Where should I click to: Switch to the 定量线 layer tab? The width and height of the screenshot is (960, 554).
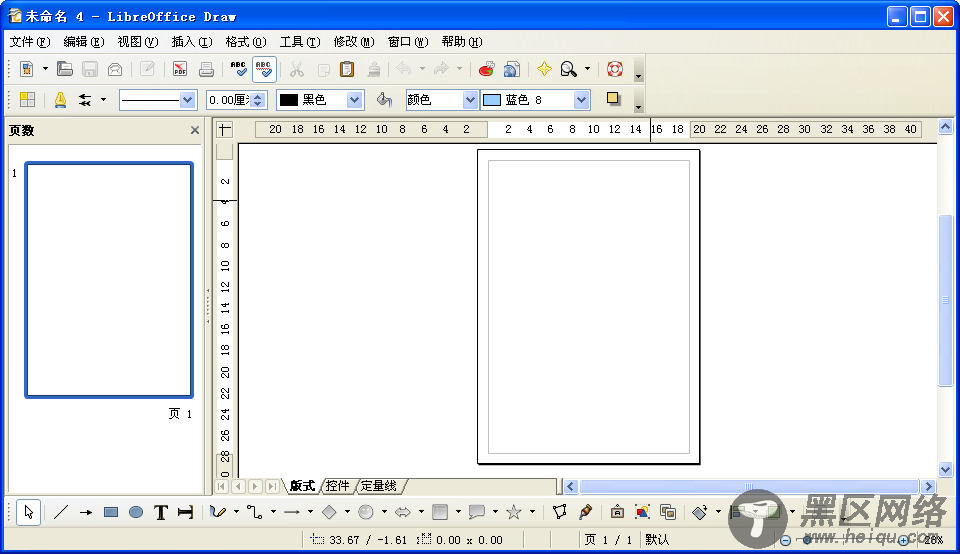tap(378, 486)
